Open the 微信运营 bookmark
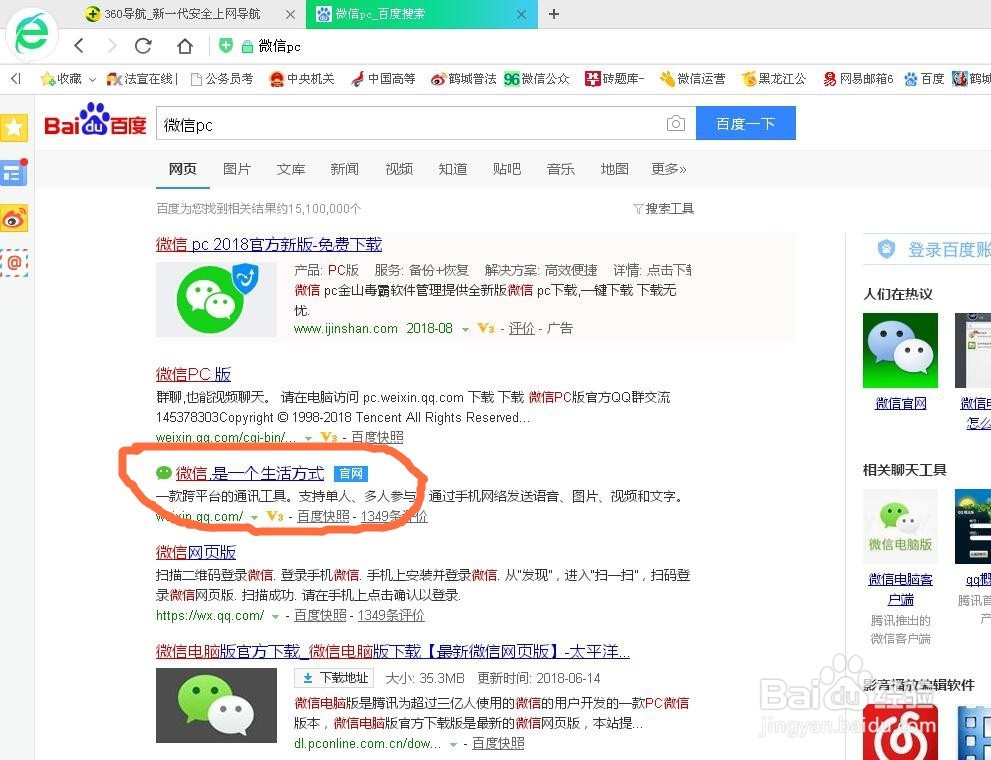The height and width of the screenshot is (760, 991). 692,79
